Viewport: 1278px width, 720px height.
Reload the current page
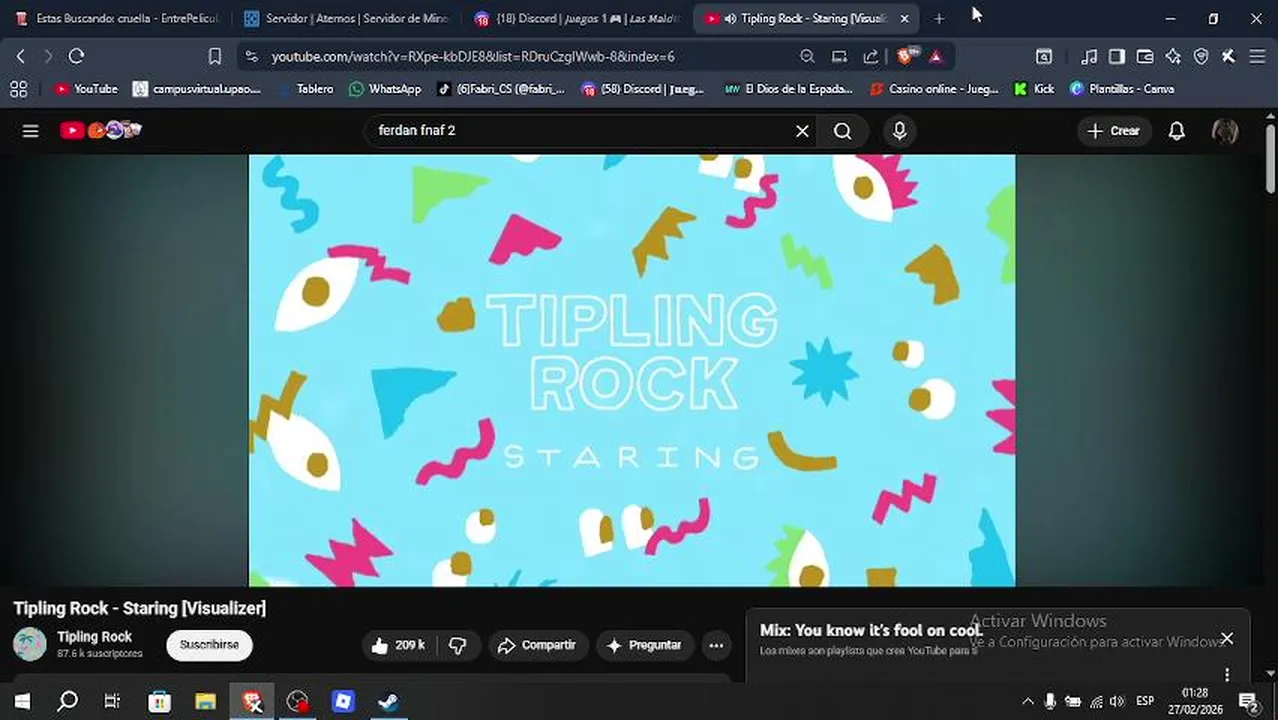point(76,57)
